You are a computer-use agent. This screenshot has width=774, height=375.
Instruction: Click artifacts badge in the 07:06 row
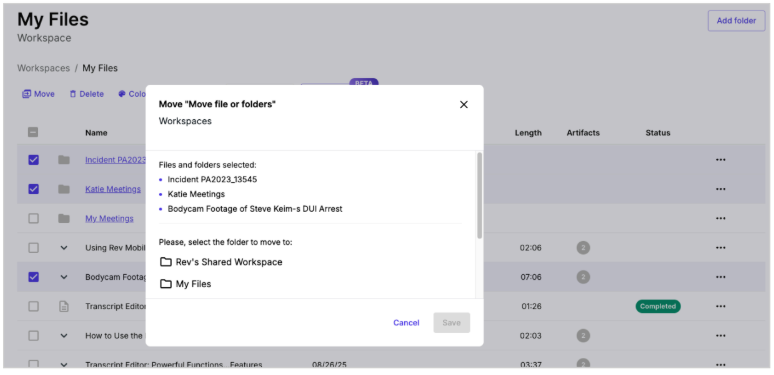click(583, 277)
